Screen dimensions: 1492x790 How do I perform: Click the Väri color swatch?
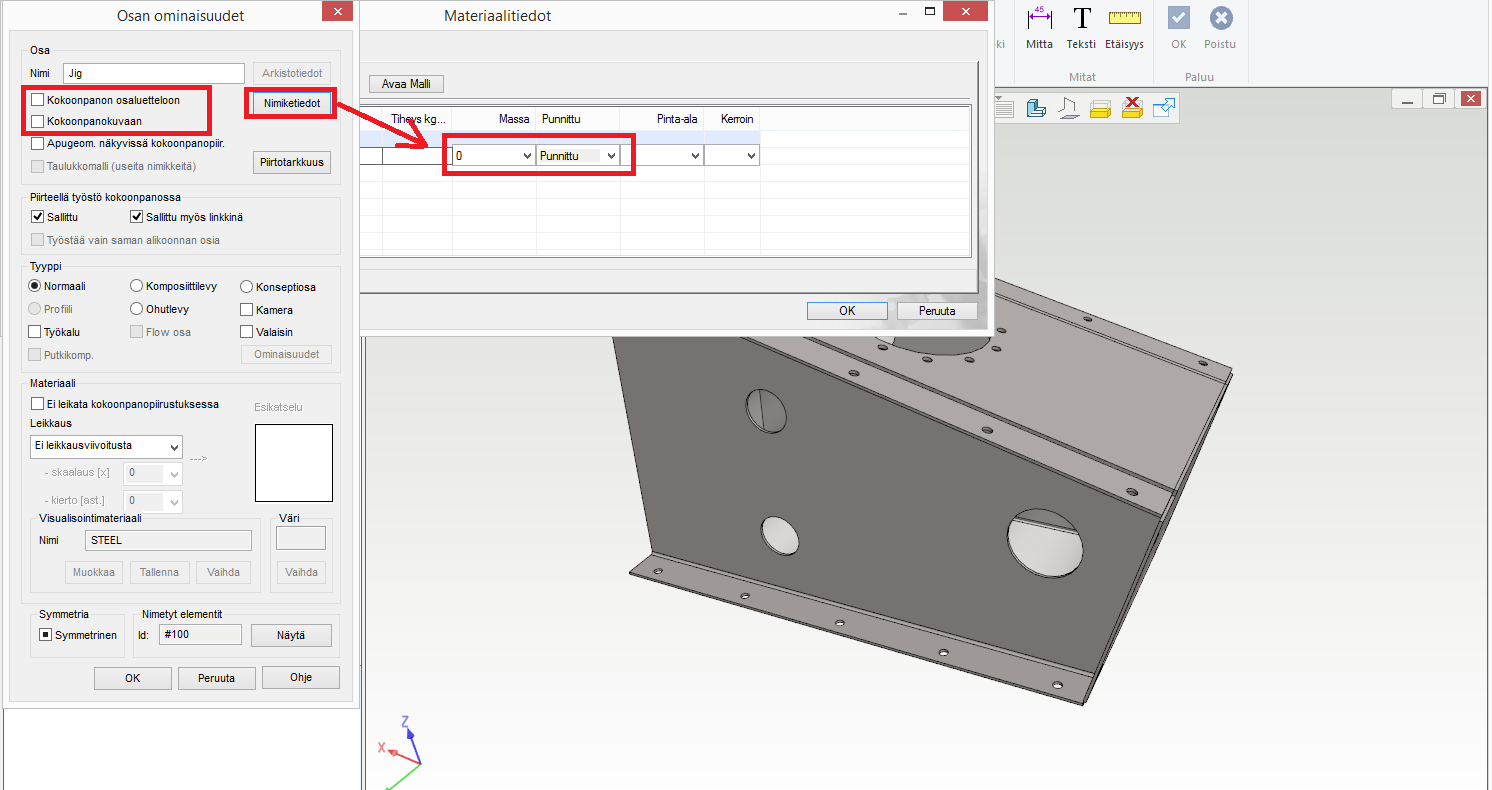(x=301, y=539)
